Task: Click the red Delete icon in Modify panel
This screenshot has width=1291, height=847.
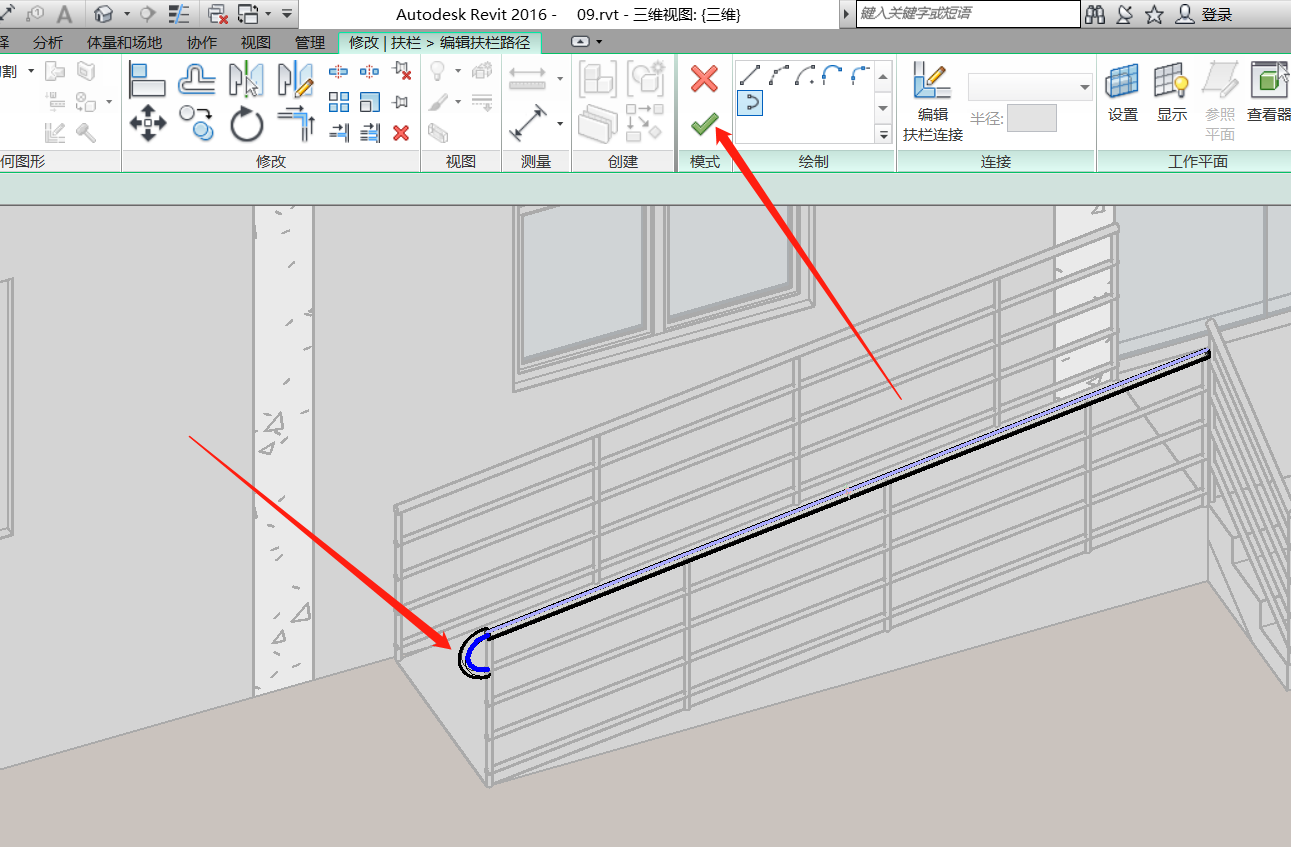Action: (401, 132)
